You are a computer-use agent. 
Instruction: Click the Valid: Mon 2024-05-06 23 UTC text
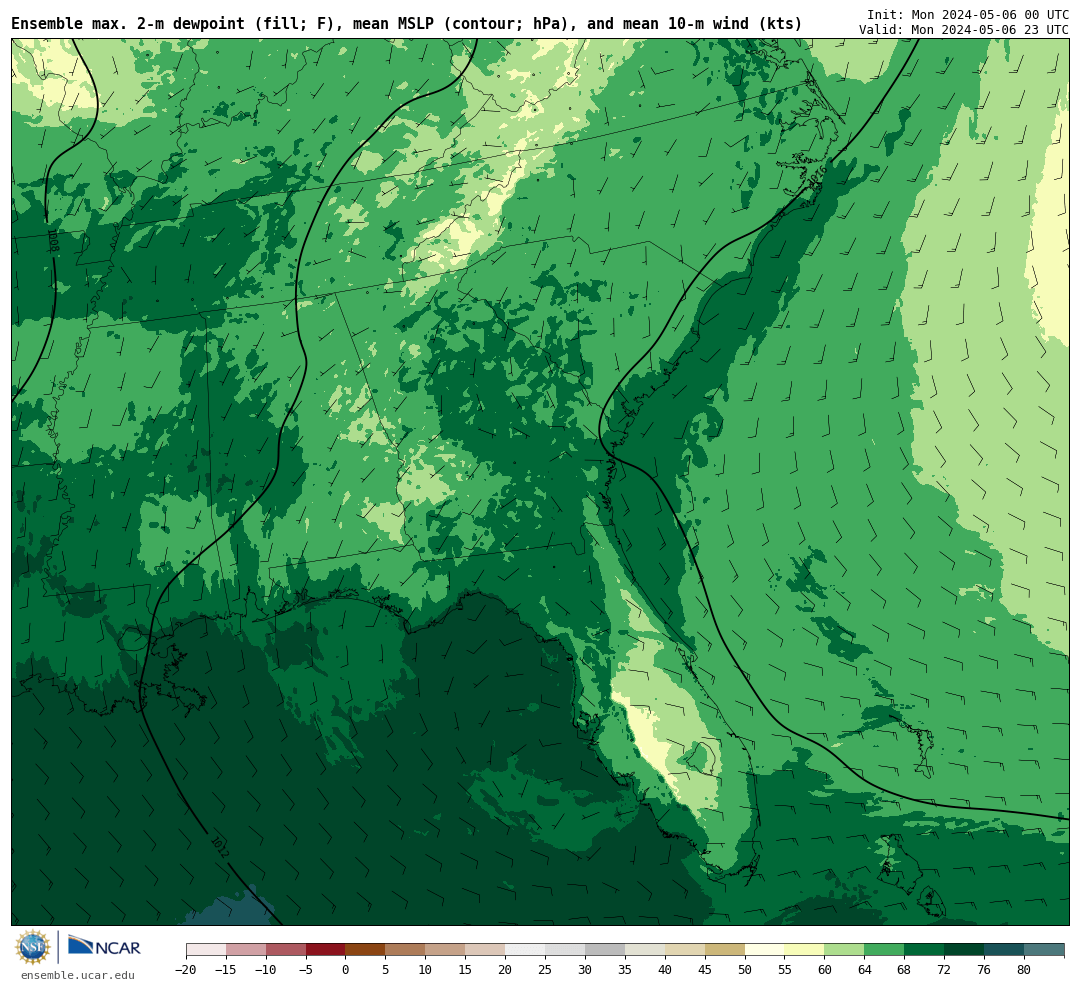(964, 30)
